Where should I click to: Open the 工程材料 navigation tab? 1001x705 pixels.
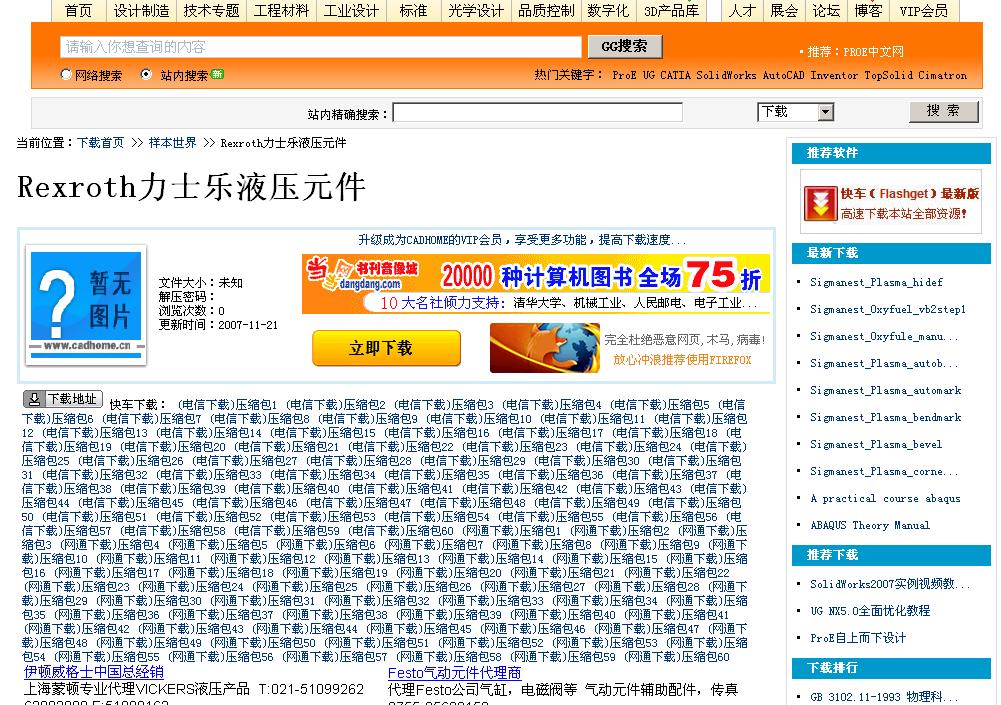pos(282,11)
